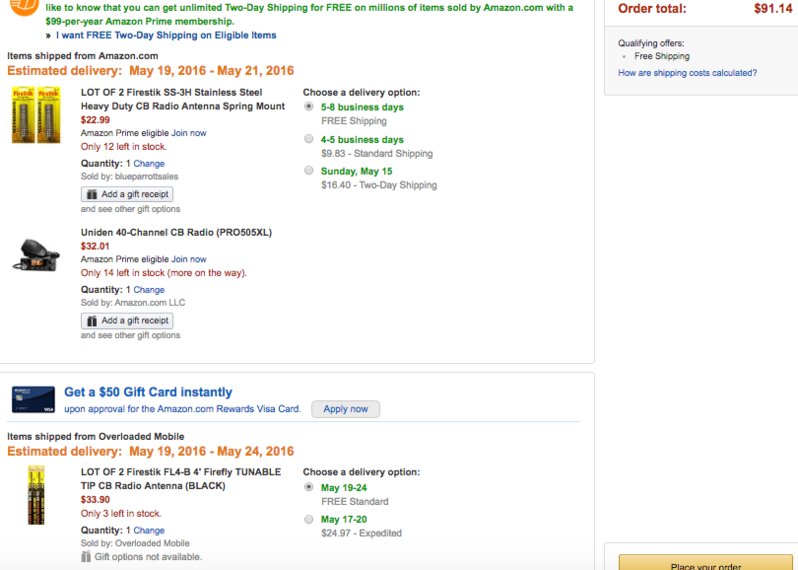The height and width of the screenshot is (570, 798).
Task: Open the Firestik FL4-B antenna thumbnail
Action: point(36,495)
